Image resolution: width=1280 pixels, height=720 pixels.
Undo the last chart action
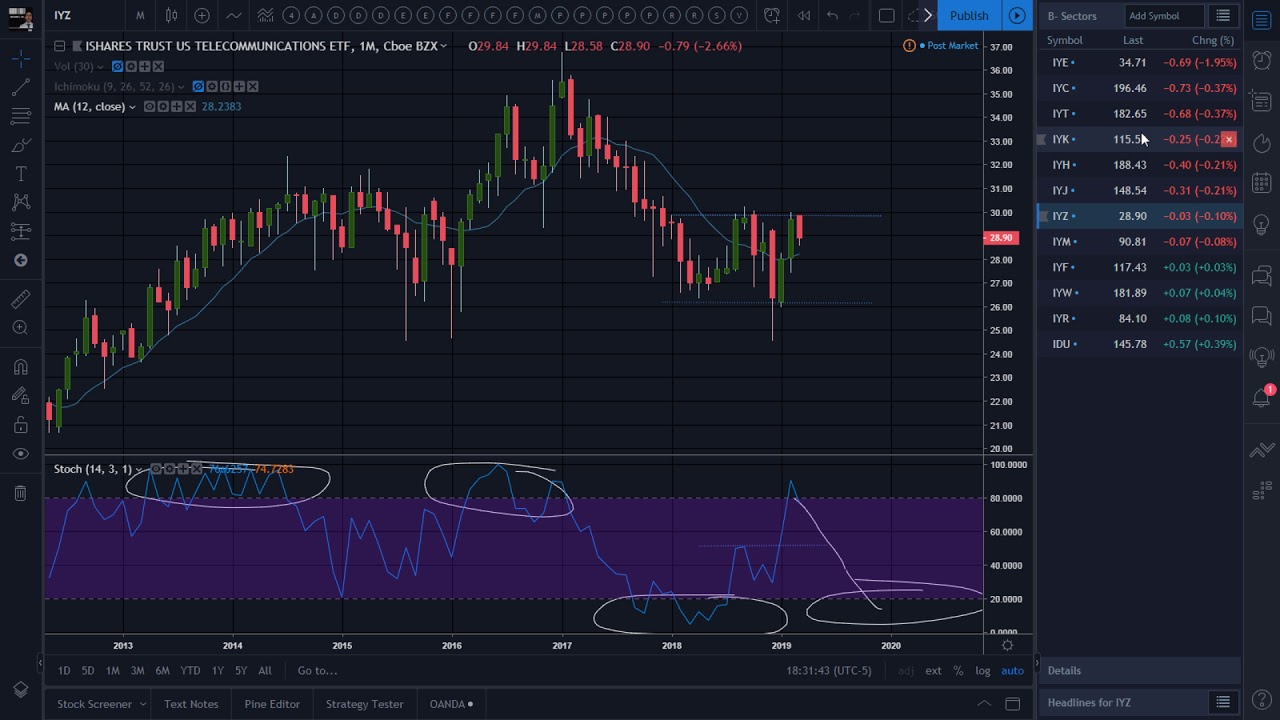[832, 15]
